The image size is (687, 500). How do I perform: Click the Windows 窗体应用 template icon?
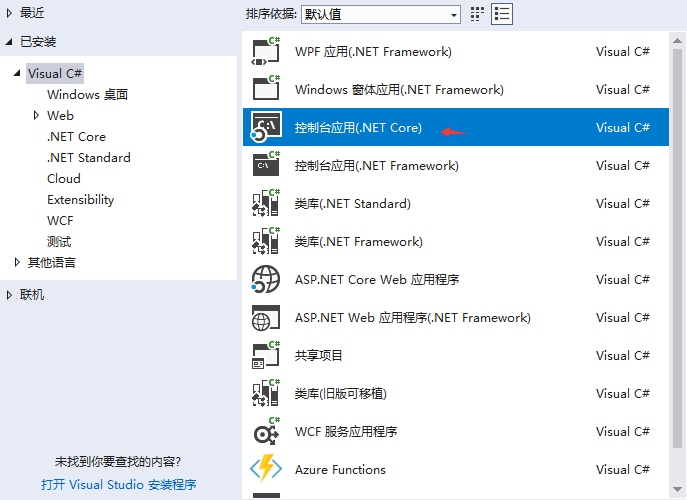click(x=266, y=90)
